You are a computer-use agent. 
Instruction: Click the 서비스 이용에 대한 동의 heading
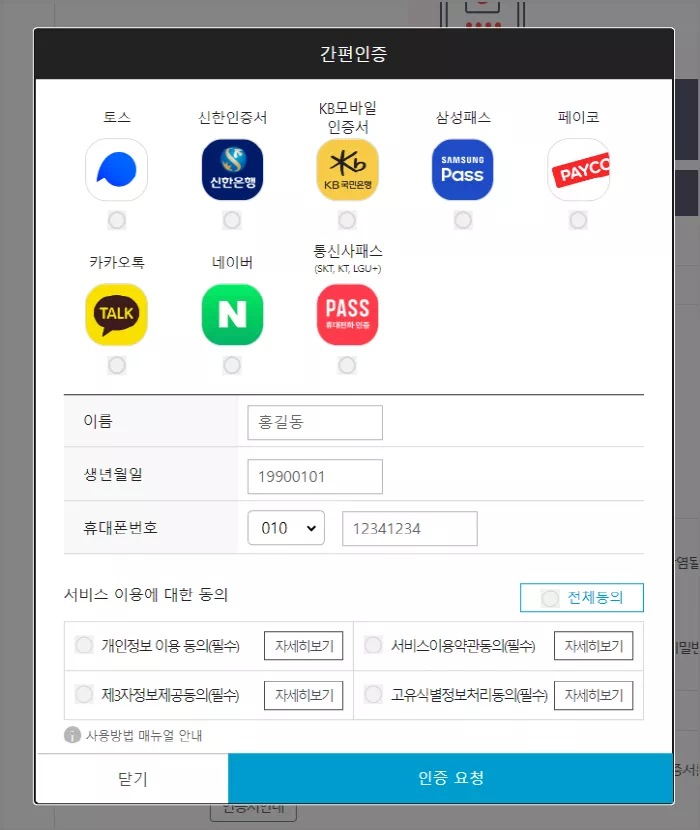tap(146, 594)
